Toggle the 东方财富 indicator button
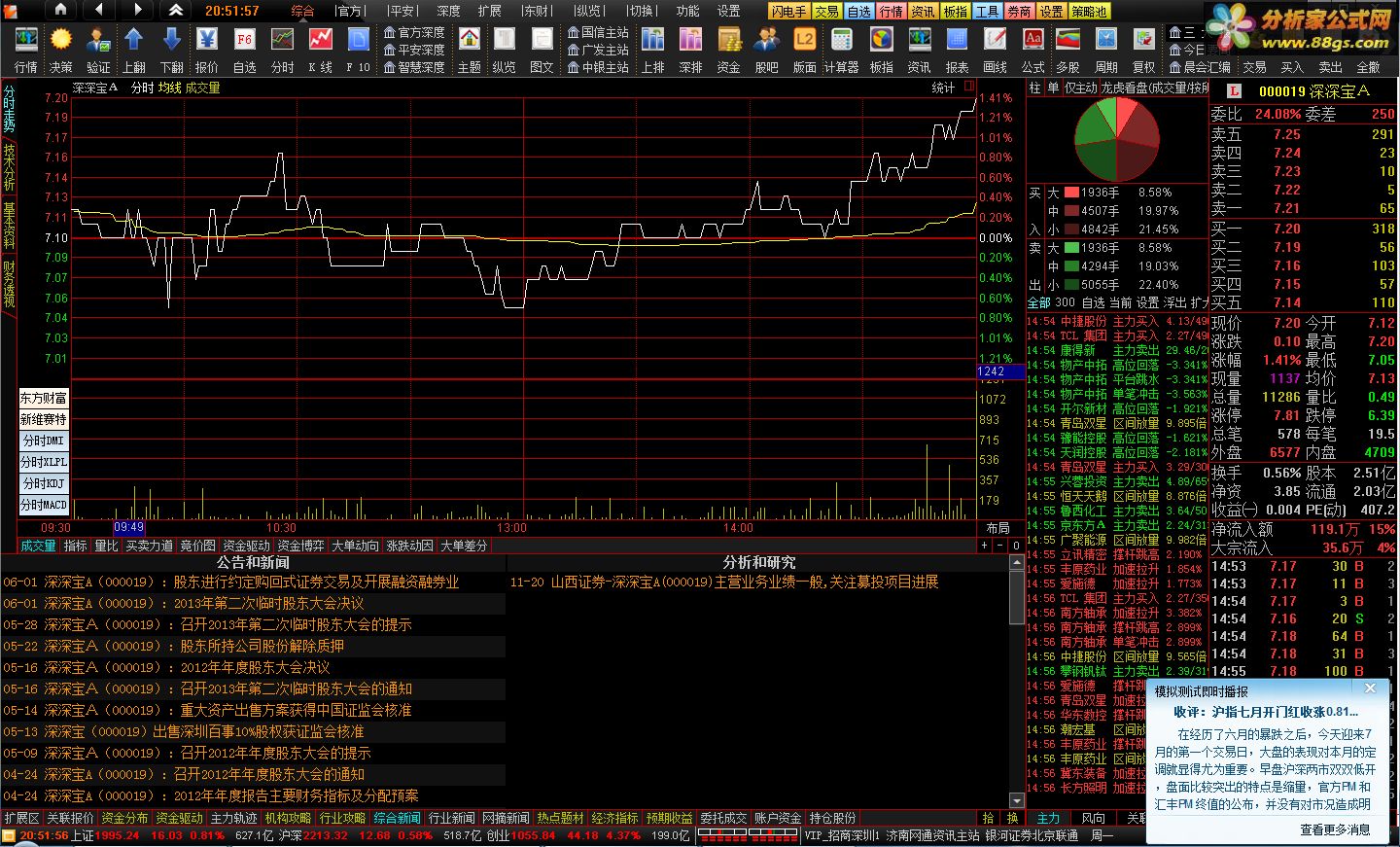 point(44,398)
